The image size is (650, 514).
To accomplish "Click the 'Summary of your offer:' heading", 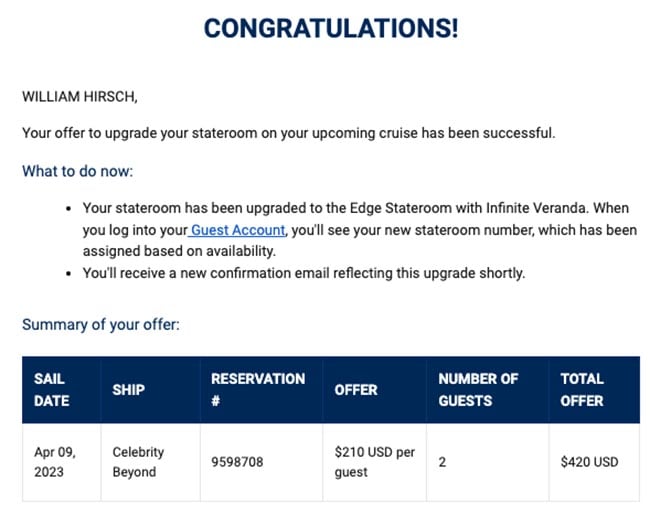I will [x=101, y=325].
